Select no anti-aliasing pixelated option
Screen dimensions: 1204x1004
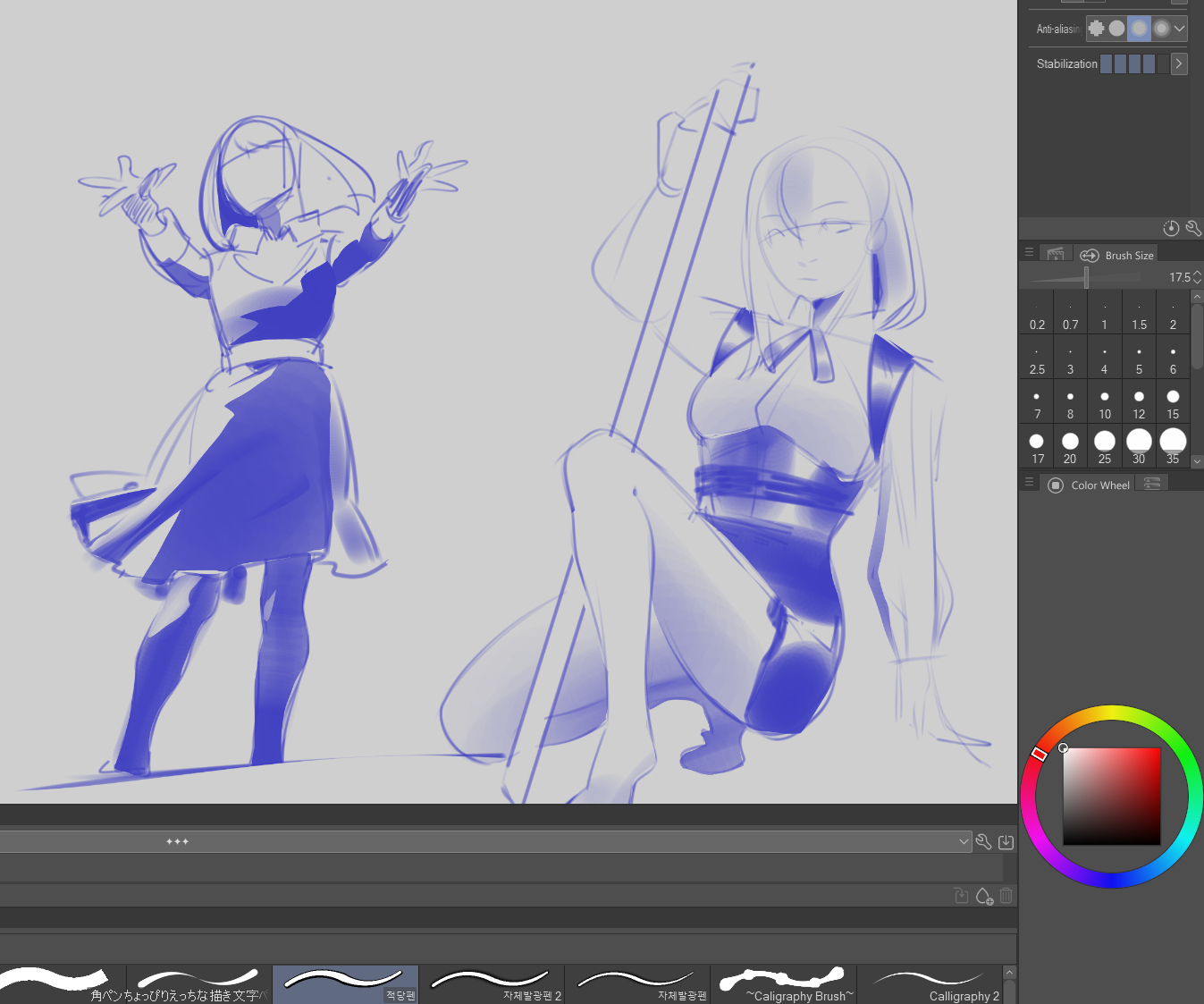pyautogui.click(x=1096, y=29)
